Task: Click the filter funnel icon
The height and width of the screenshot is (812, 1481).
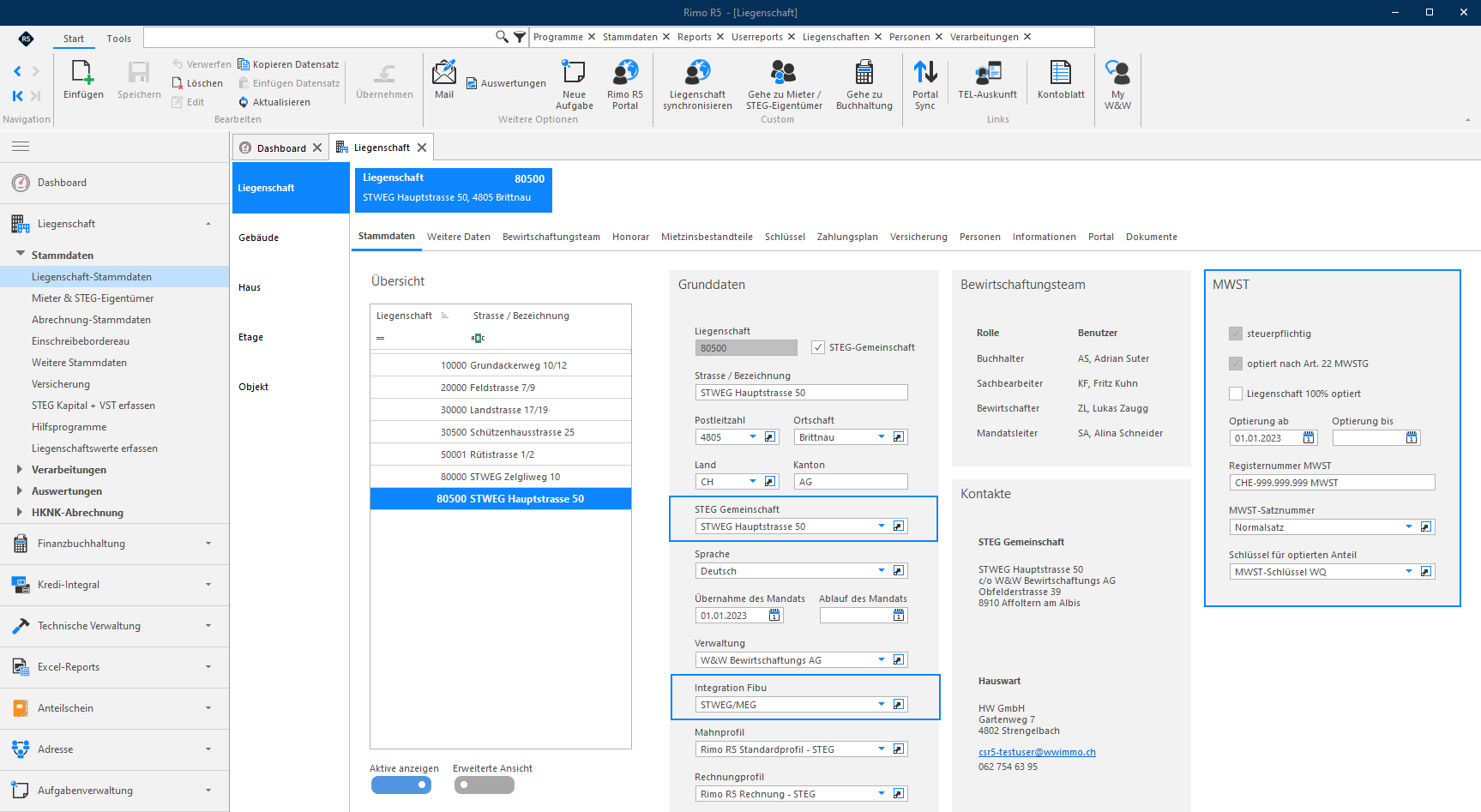Action: point(520,37)
